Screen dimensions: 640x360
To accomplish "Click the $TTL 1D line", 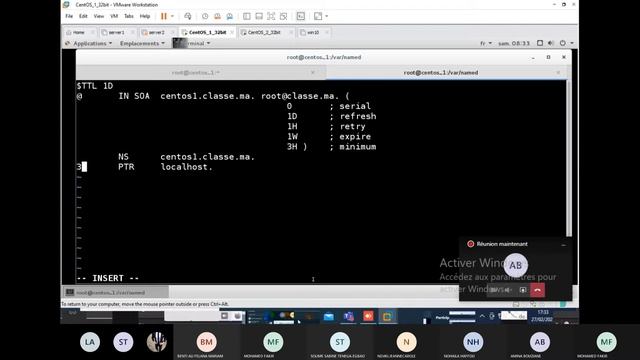I will coord(95,86).
